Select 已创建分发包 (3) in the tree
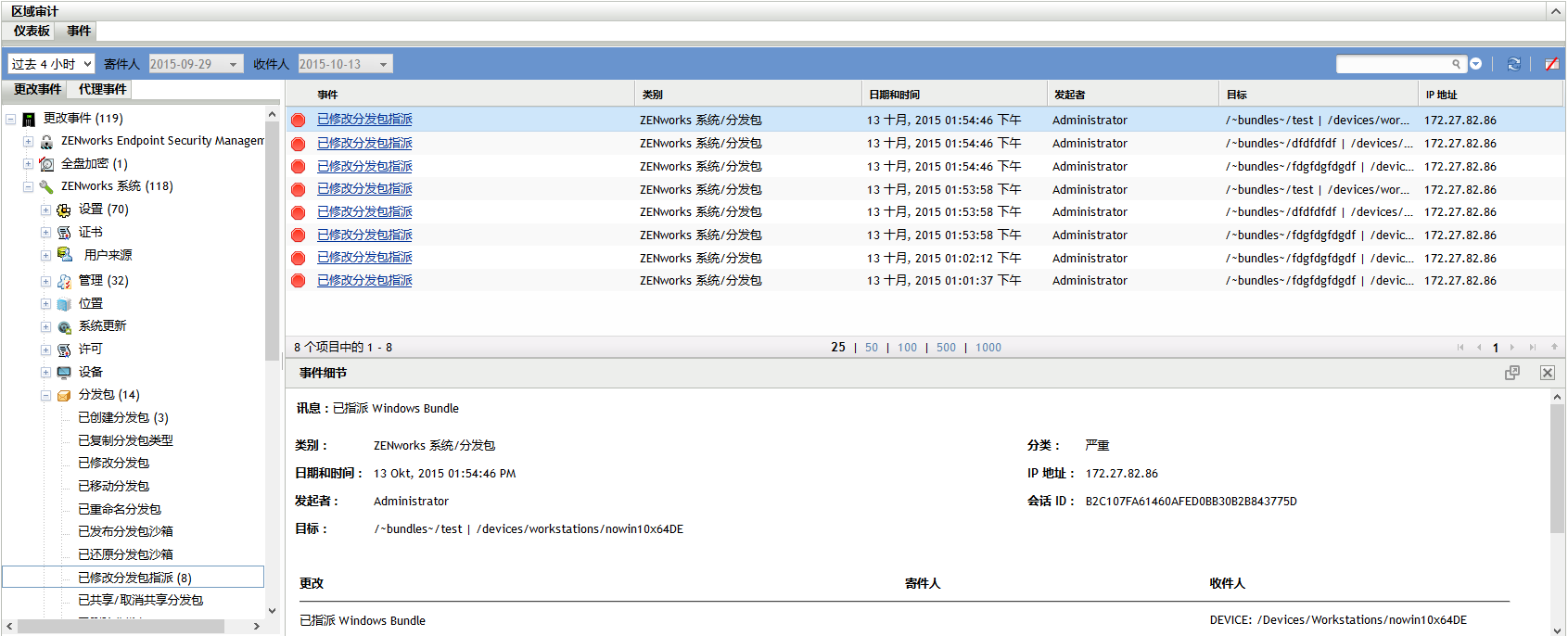 (x=123, y=418)
